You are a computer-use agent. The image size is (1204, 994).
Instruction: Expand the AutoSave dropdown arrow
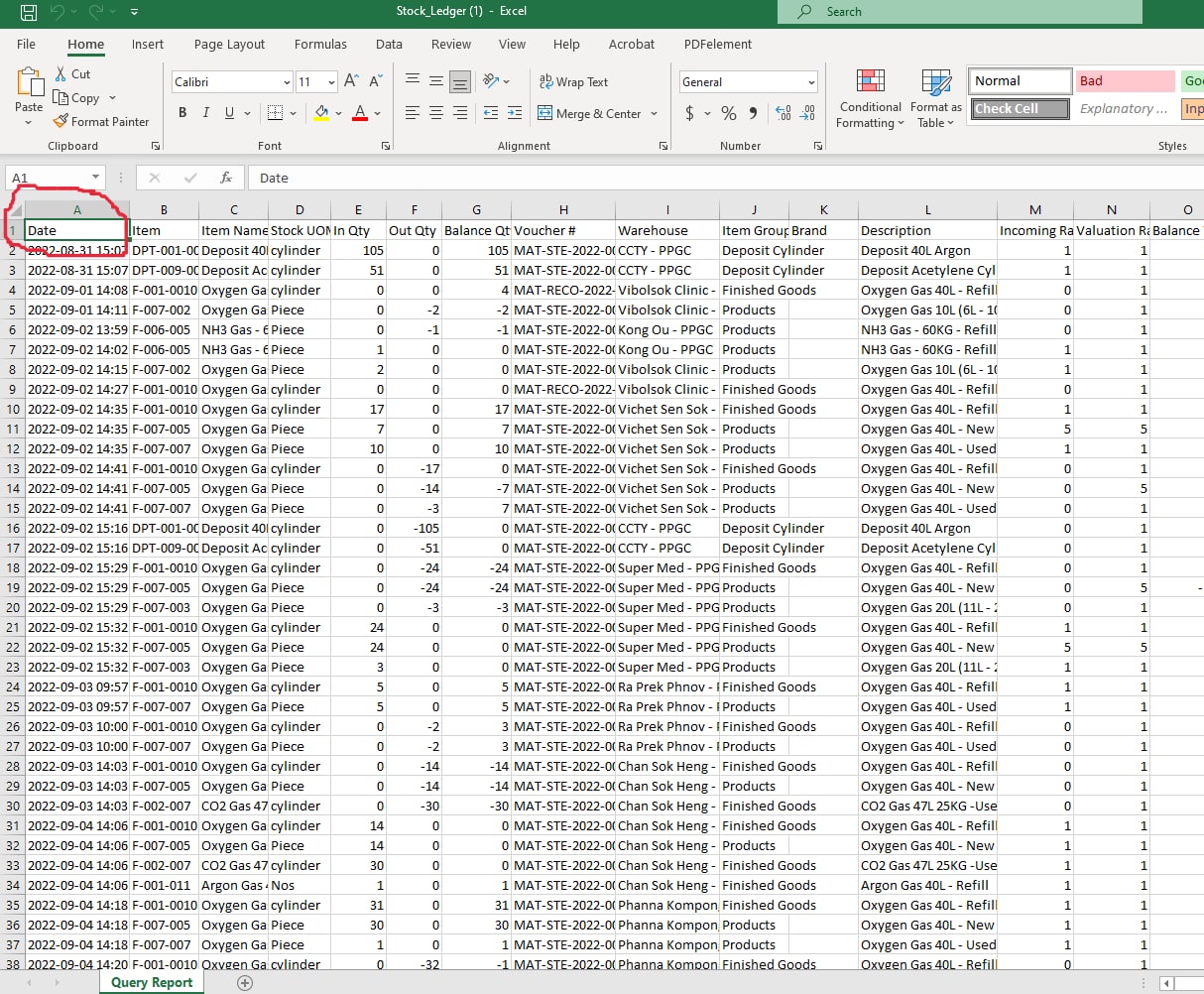pos(134,11)
